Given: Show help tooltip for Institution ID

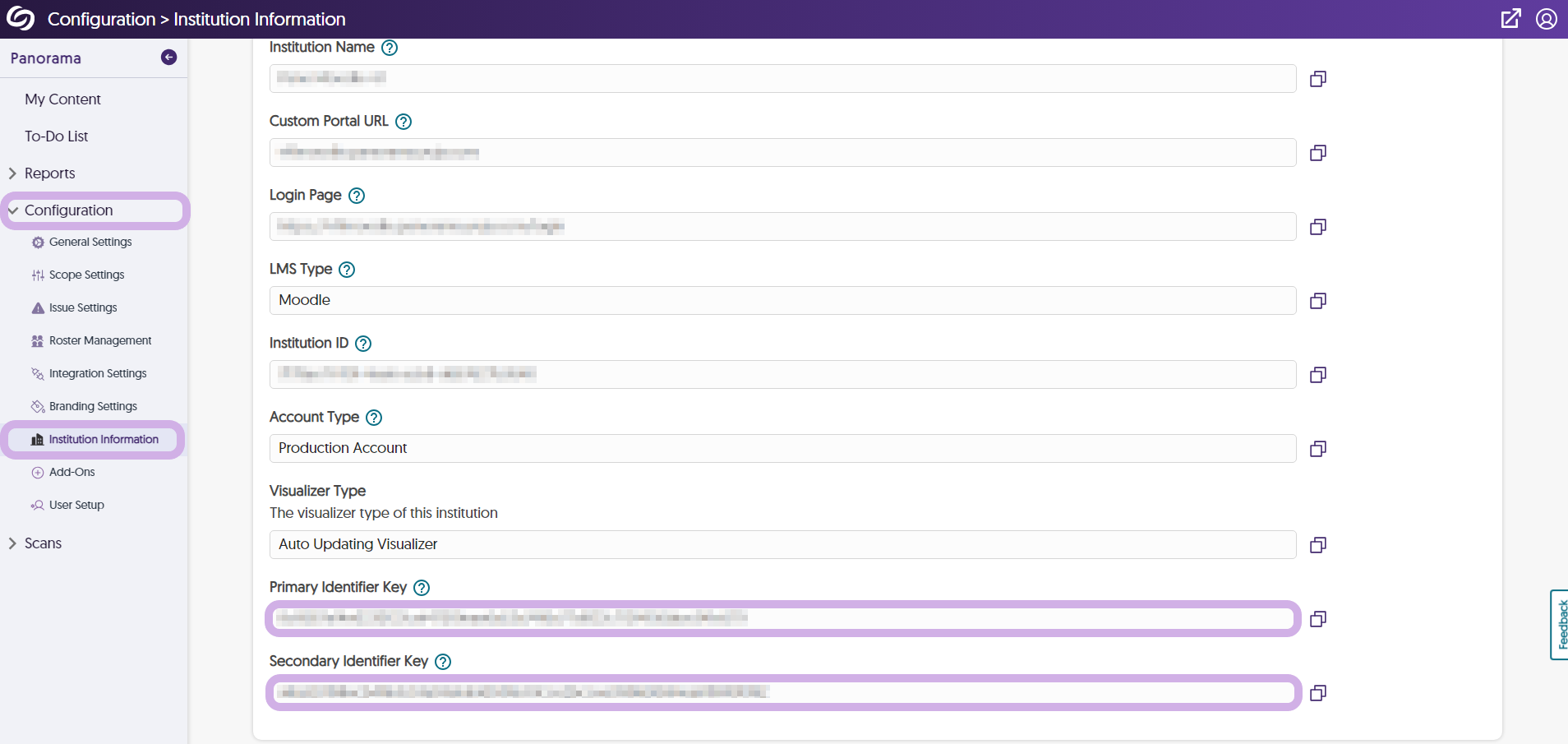Looking at the screenshot, I should (363, 344).
